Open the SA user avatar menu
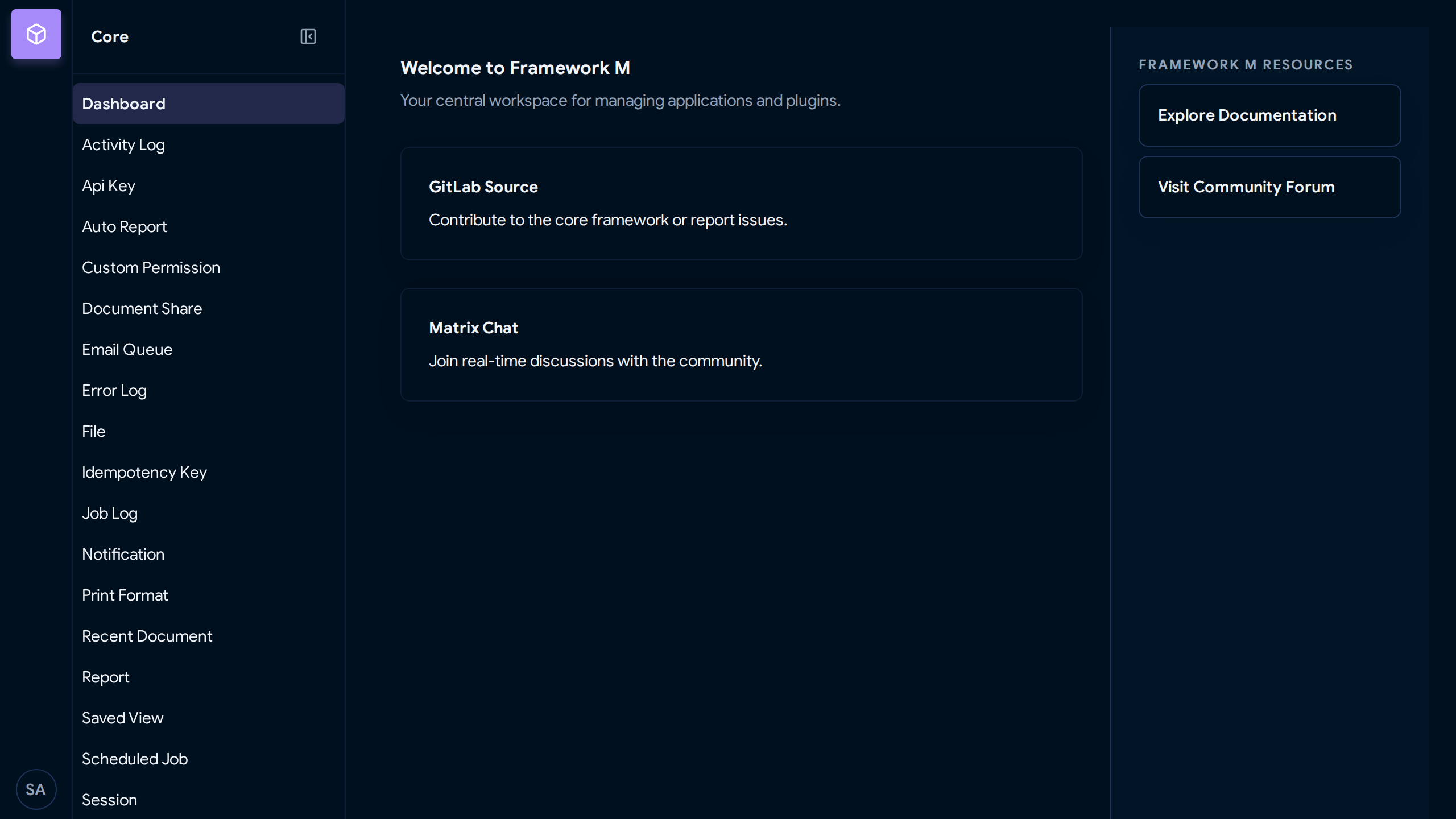The width and height of the screenshot is (1456, 819). point(36,789)
